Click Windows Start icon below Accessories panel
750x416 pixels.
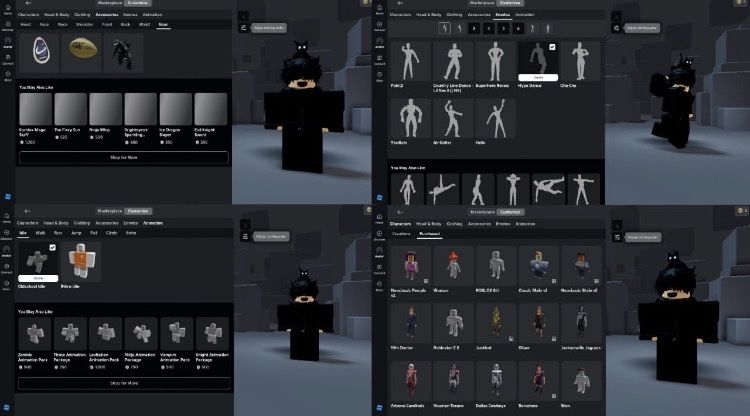coord(8,197)
